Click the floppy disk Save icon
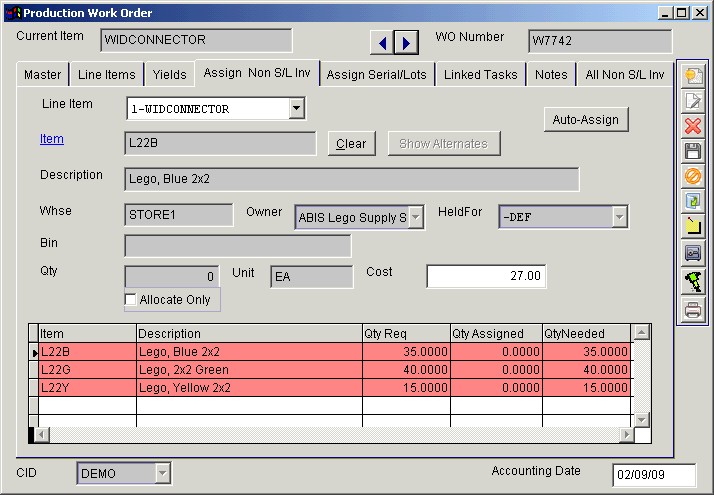714x495 pixels. click(x=692, y=151)
